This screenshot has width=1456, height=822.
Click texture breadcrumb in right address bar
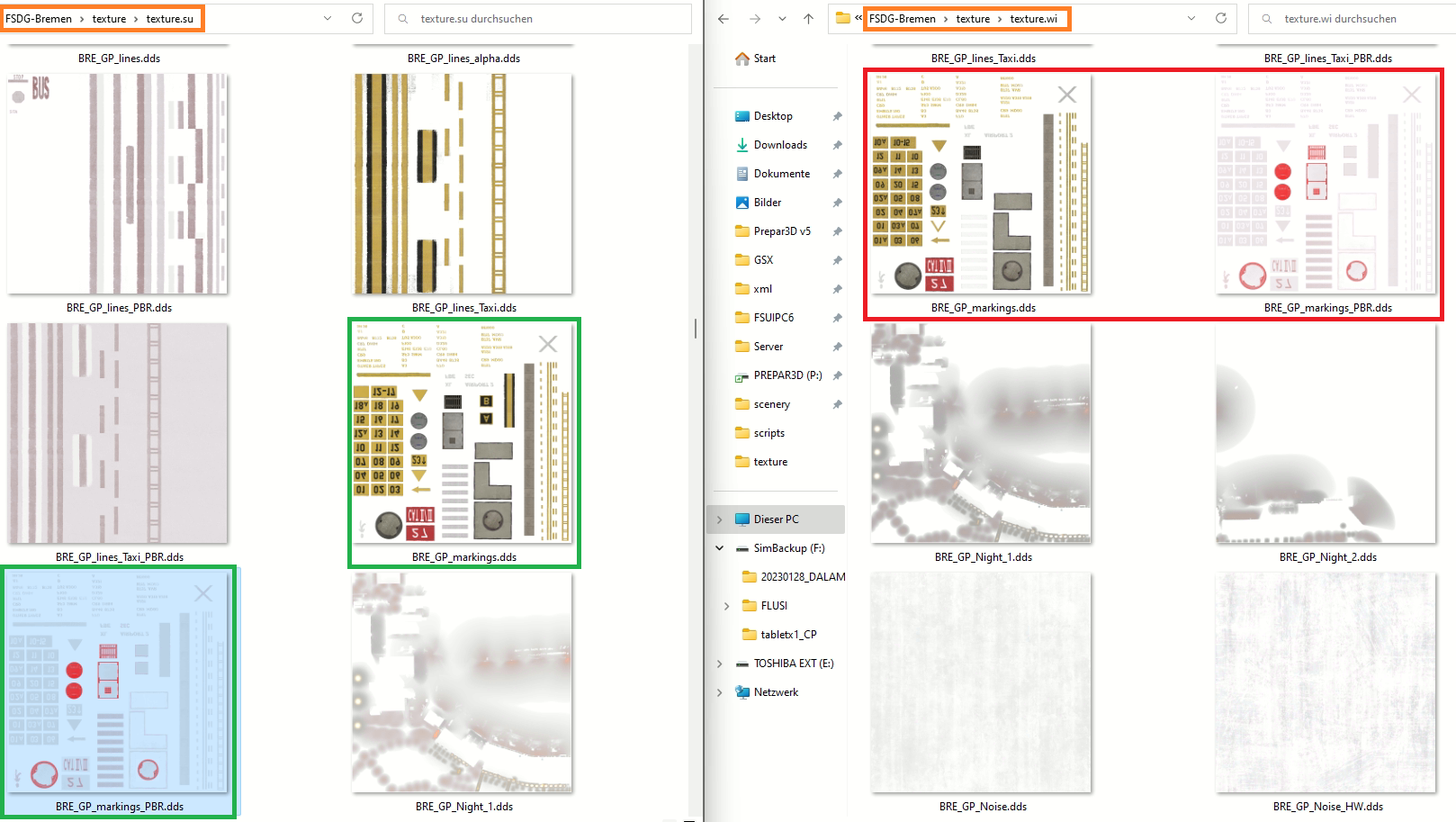[x=973, y=19]
